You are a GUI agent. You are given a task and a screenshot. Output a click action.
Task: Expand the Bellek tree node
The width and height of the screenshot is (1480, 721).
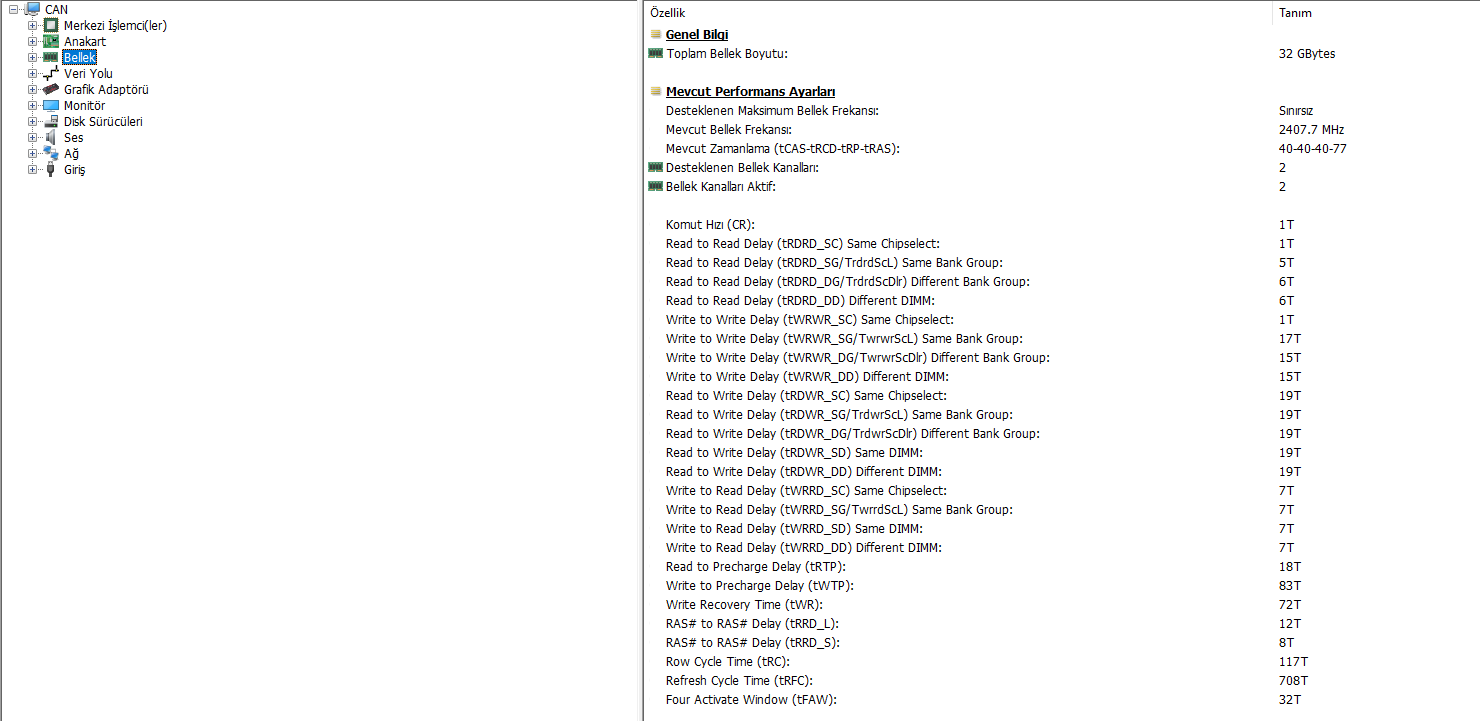tap(32, 57)
